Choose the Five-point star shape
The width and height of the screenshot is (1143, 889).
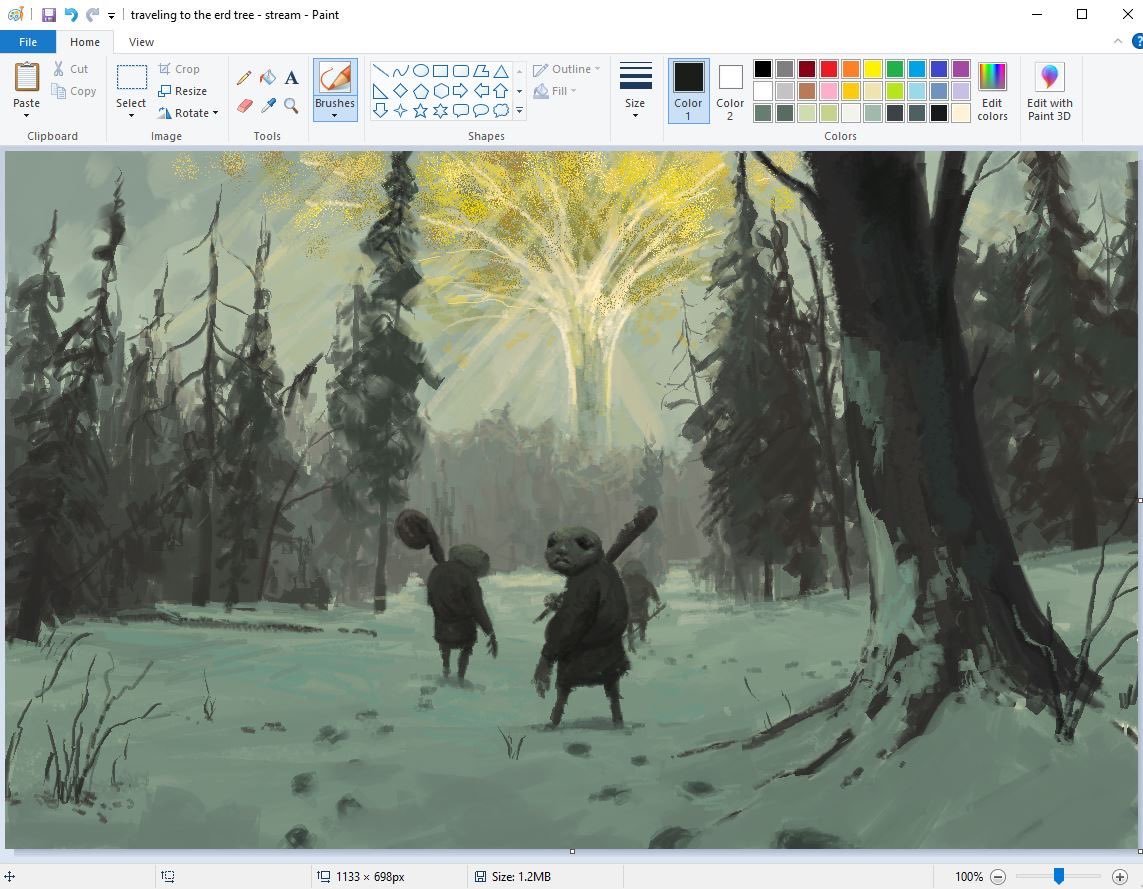(x=421, y=111)
